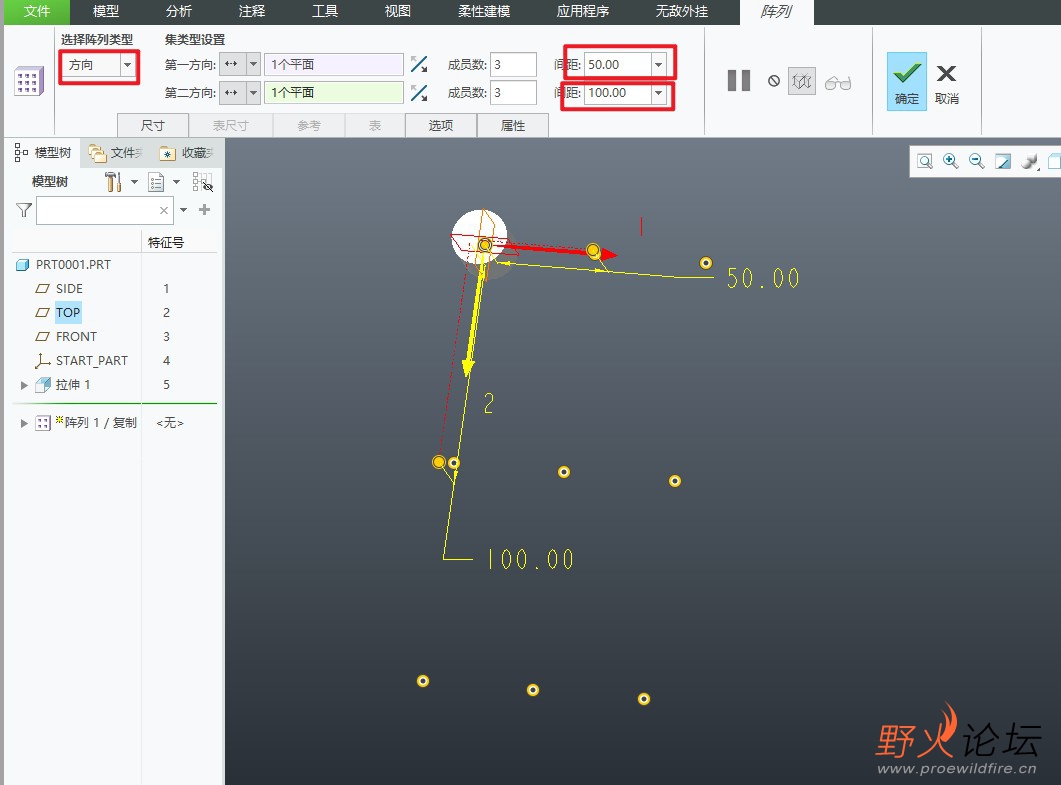Click the 100.00 dimension in viewport
Image resolution: width=1061 pixels, height=785 pixels.
(530, 560)
